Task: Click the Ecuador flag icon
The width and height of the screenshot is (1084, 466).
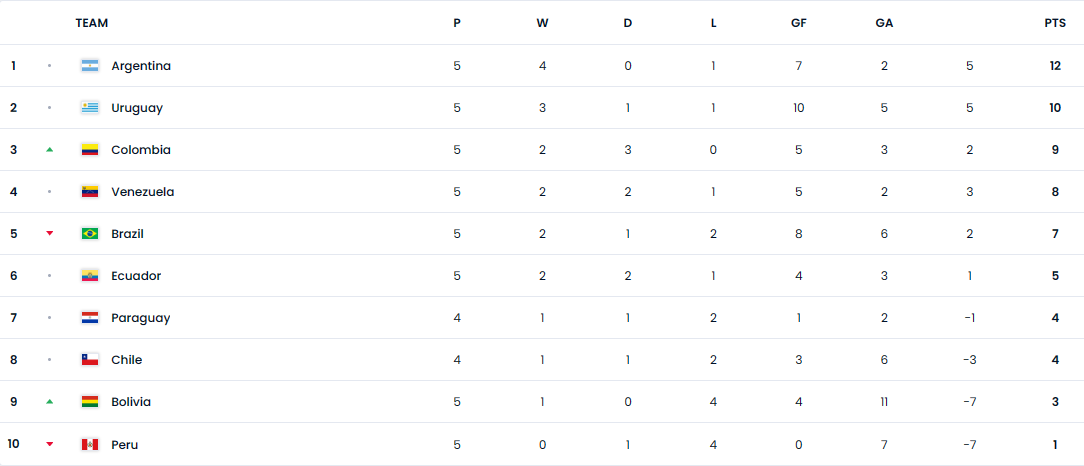Action: tap(90, 276)
